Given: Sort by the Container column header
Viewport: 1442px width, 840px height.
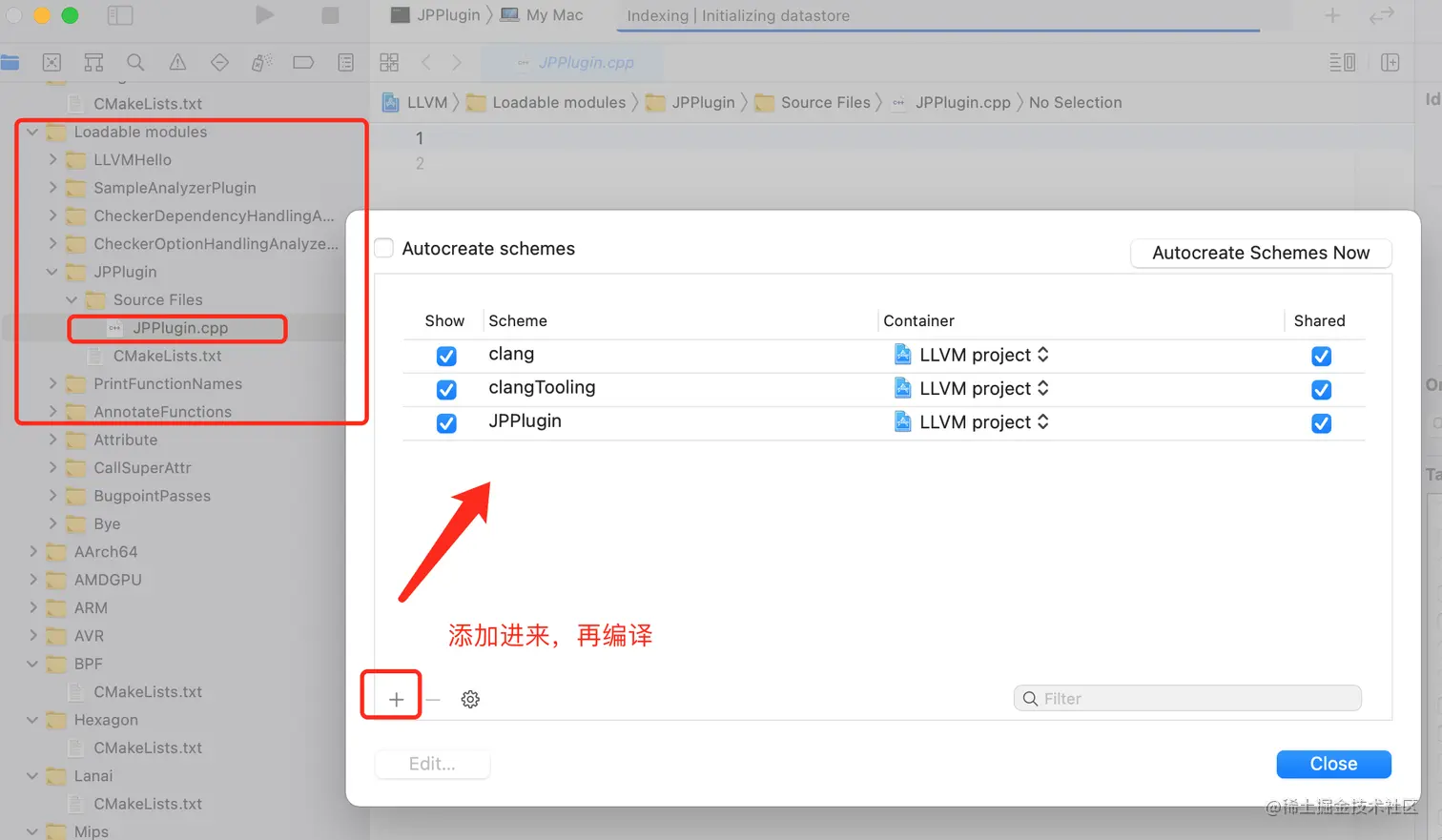Looking at the screenshot, I should 918,320.
